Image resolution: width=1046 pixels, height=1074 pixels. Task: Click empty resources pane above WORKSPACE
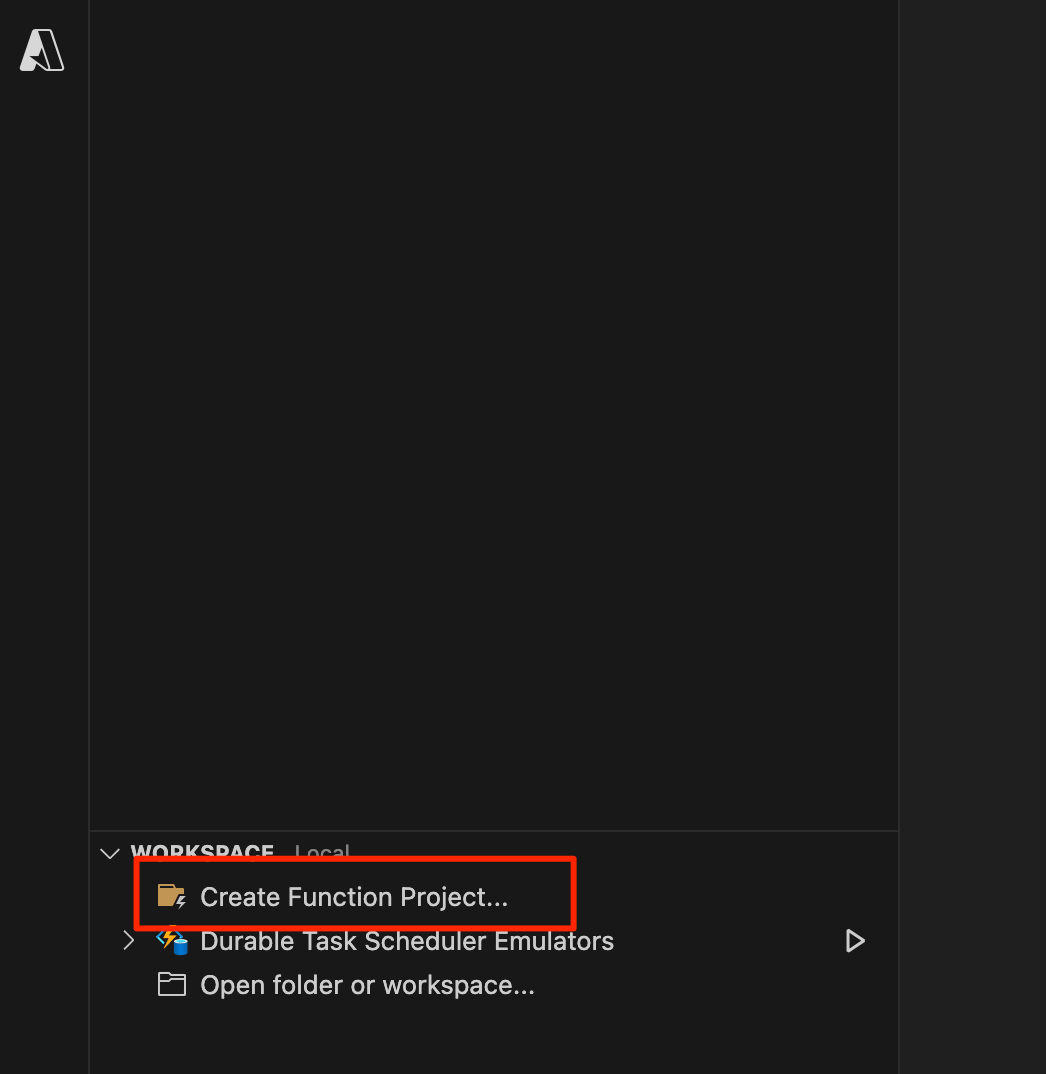point(493,411)
